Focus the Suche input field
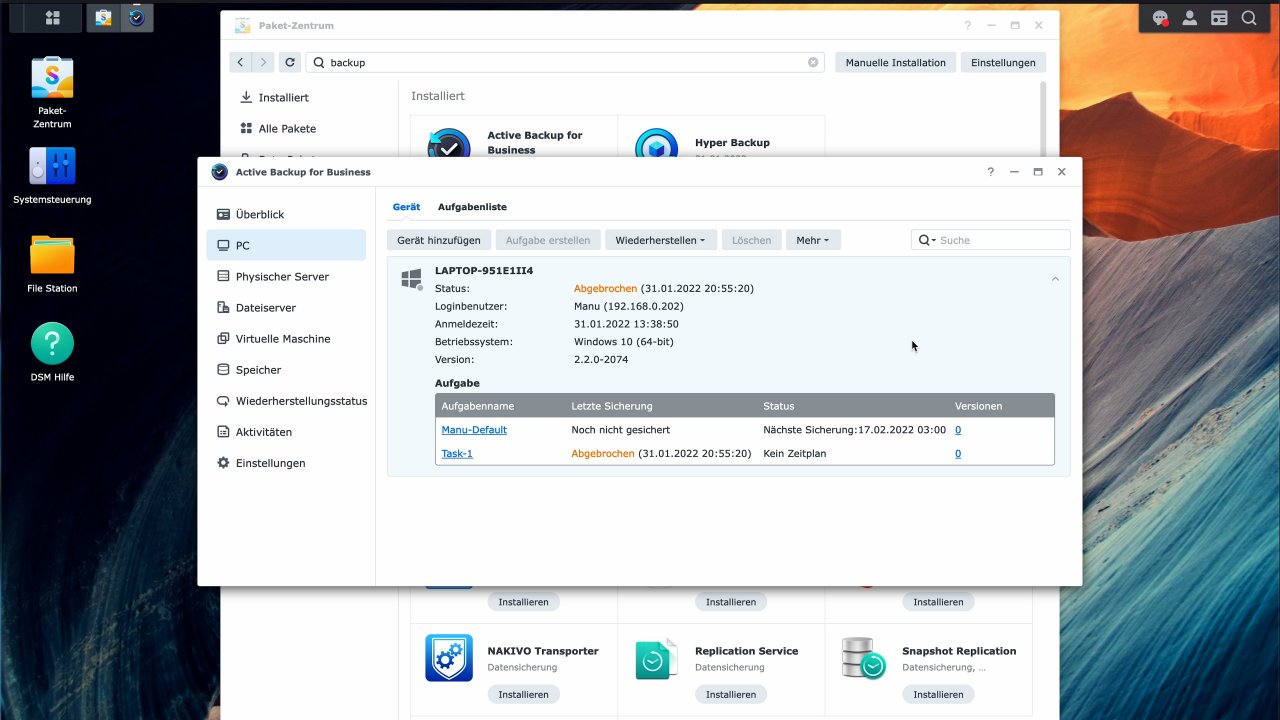1280x720 pixels. click(x=1002, y=240)
